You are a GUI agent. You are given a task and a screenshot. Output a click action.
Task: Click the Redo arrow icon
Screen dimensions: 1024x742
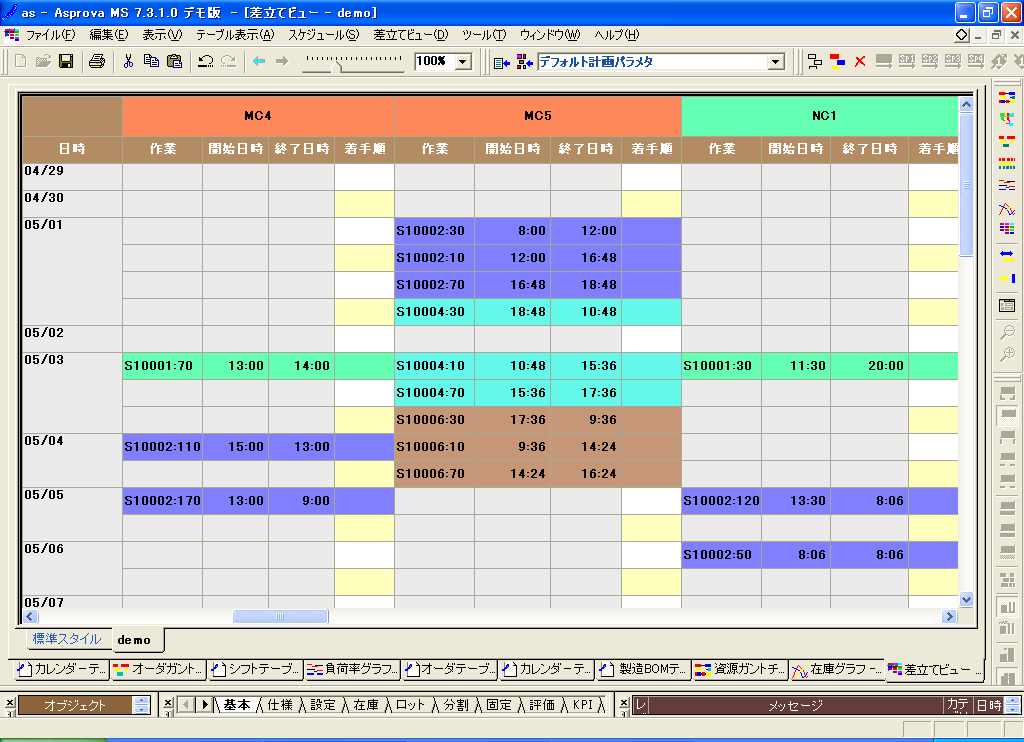tap(228, 61)
